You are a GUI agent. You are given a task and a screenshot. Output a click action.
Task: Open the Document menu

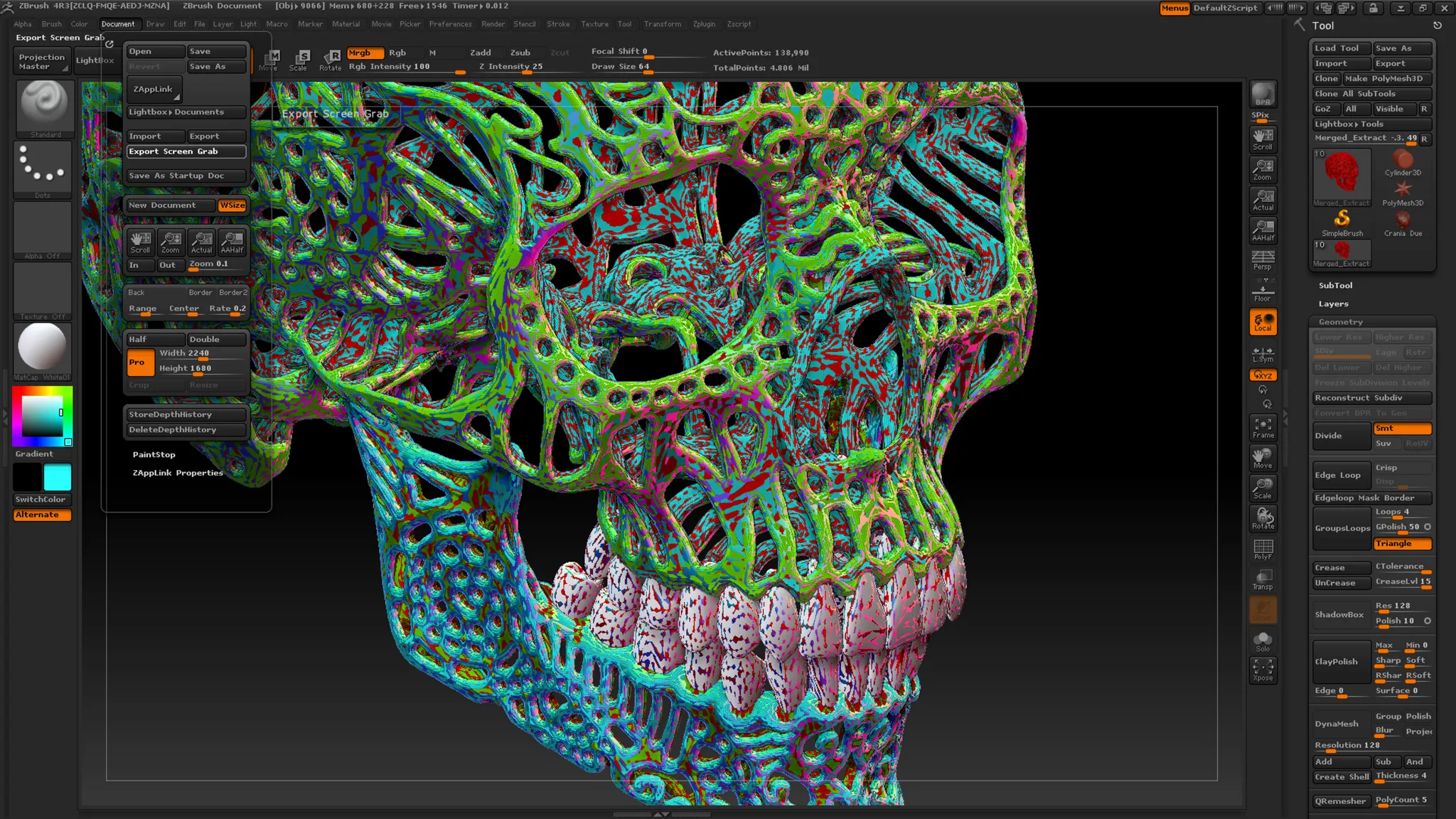[118, 24]
